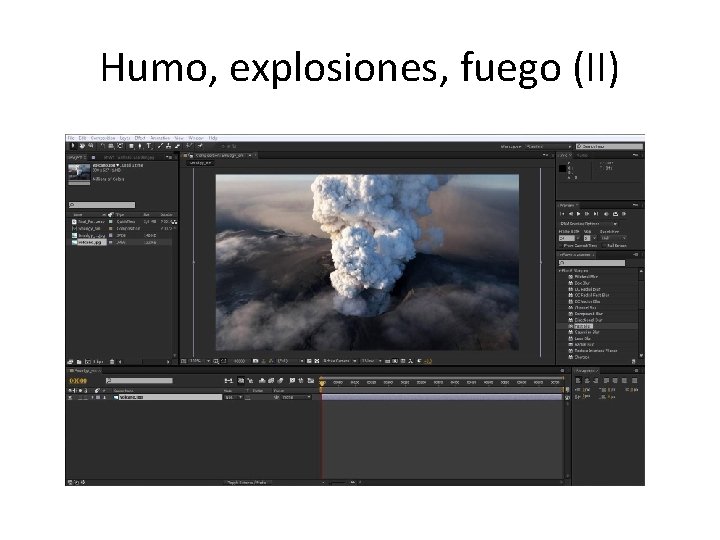The image size is (720, 540).
Task: Center paragraph text
Action: pyautogui.click(x=587, y=381)
